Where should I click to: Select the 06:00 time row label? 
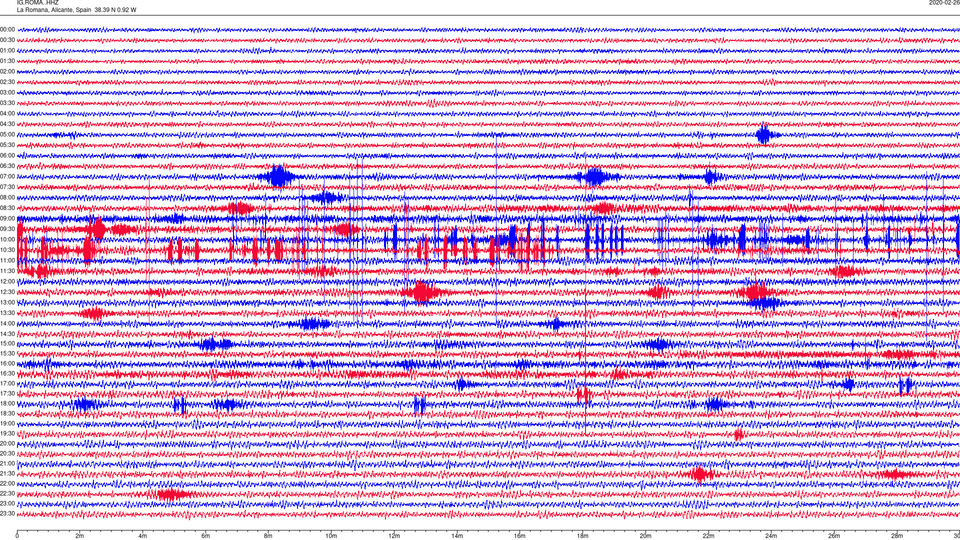pyautogui.click(x=7, y=156)
